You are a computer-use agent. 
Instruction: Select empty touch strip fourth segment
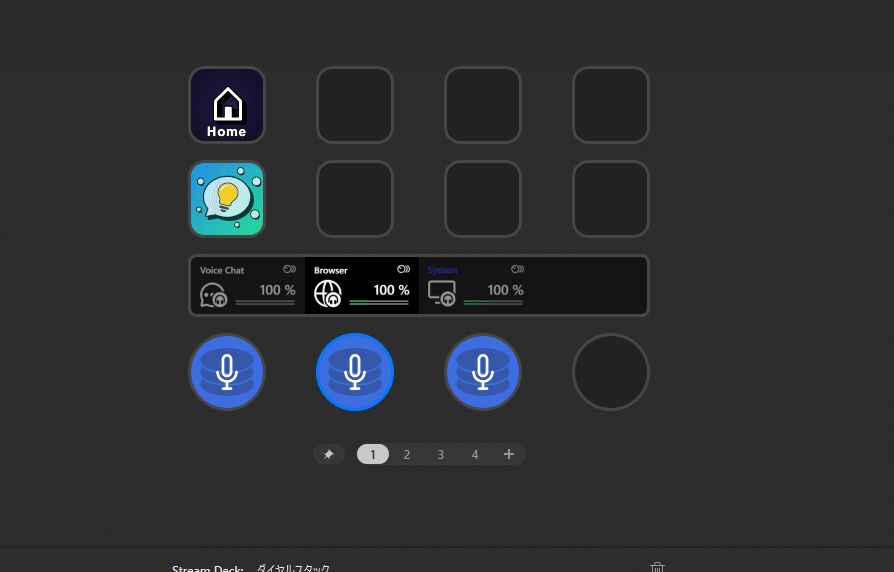[x=590, y=285]
